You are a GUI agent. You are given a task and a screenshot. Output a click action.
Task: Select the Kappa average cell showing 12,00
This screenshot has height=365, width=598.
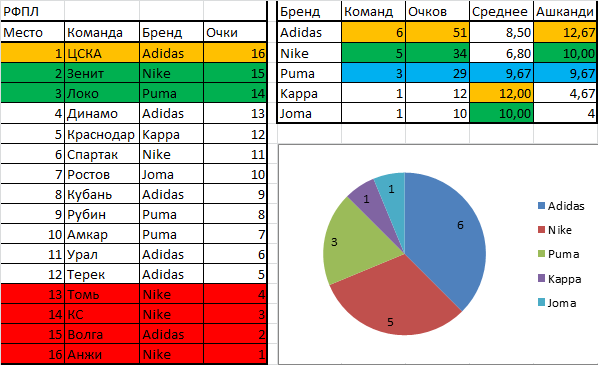(501, 93)
